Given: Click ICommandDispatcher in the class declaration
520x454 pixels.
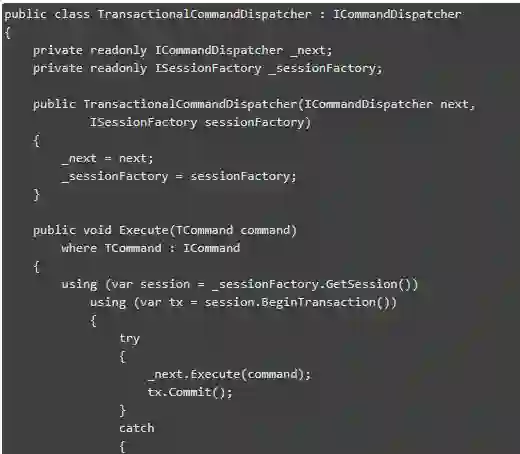Looking at the screenshot, I should (x=397, y=14).
